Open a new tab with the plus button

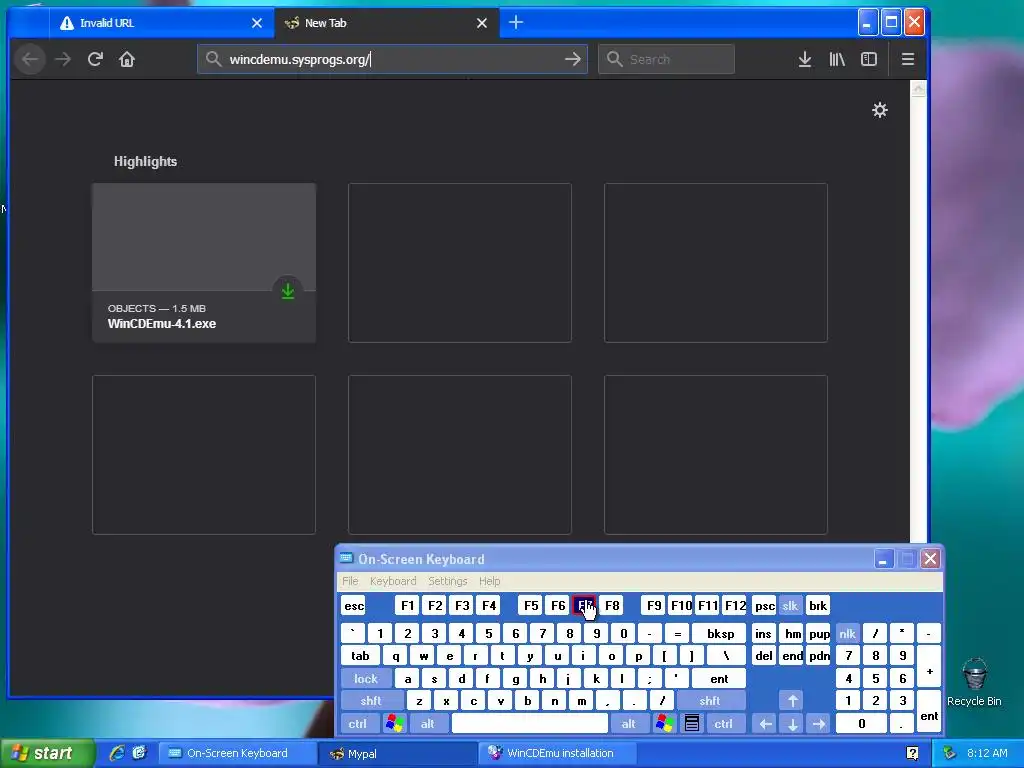click(516, 23)
